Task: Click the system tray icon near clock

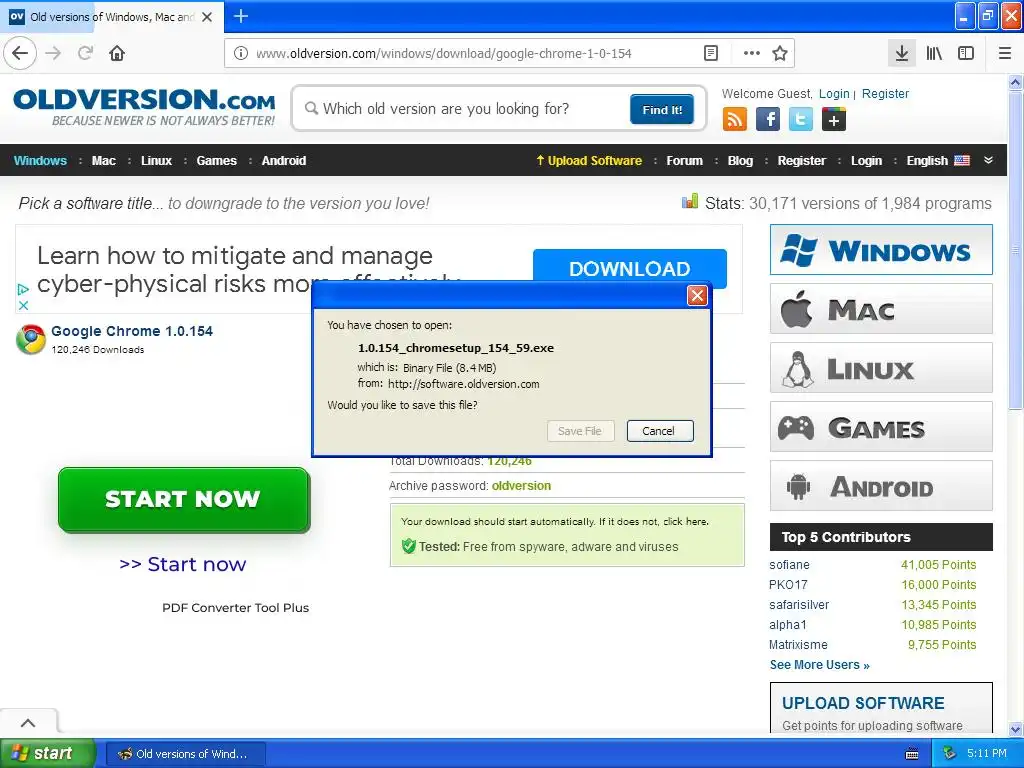Action: tap(950, 754)
